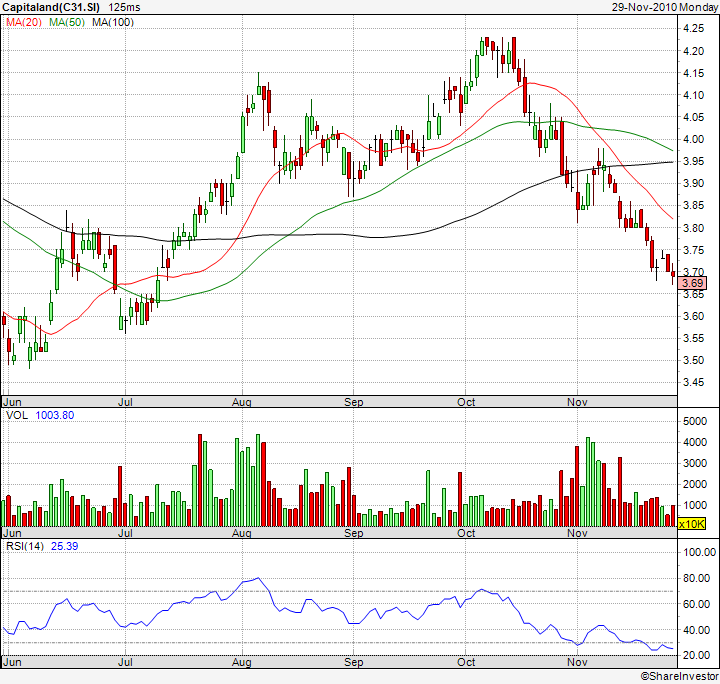The width and height of the screenshot is (720, 684).
Task: Click the highlighted 3.69 current price tag
Action: [x=692, y=283]
